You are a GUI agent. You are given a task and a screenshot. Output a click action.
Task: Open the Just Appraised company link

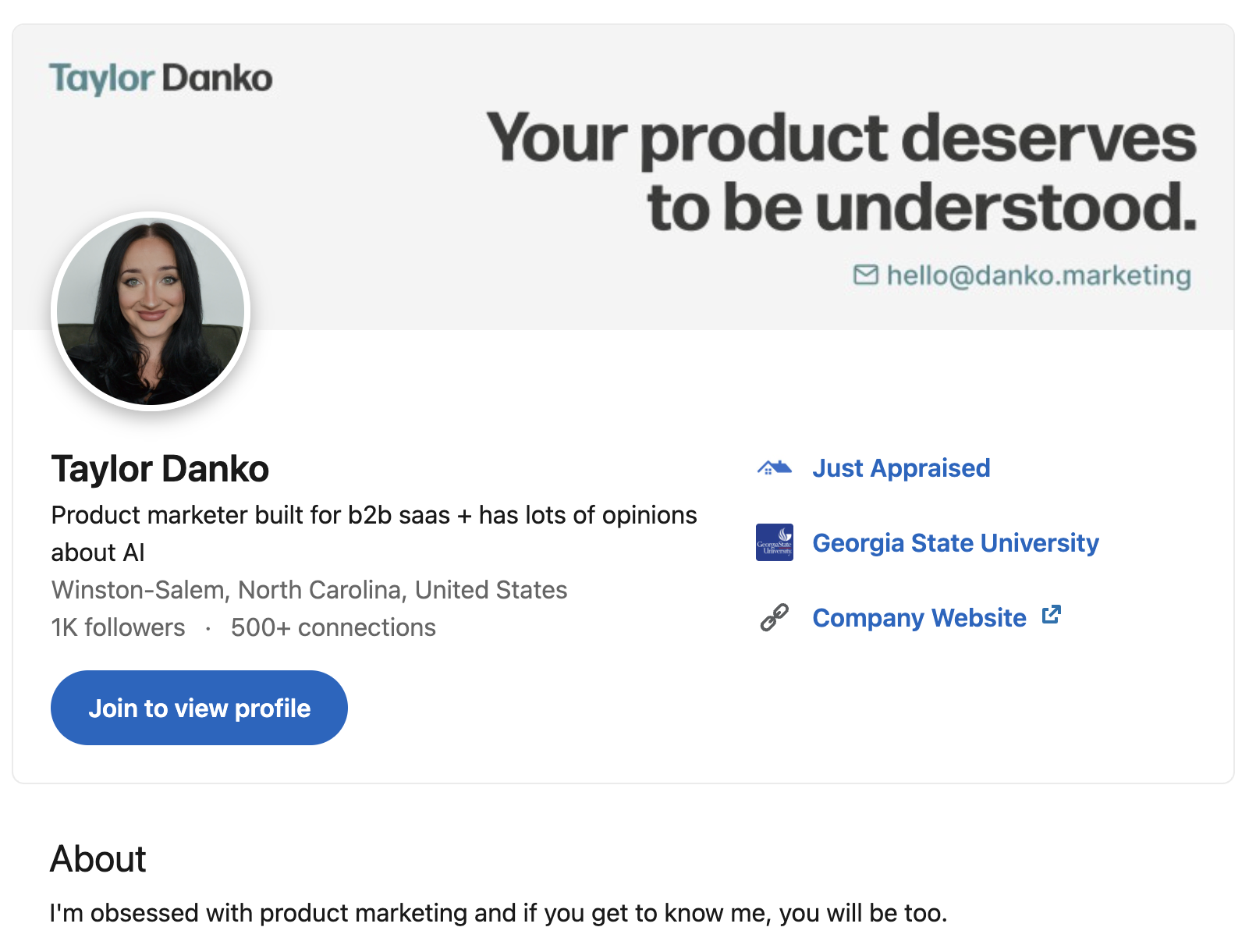[x=901, y=468]
